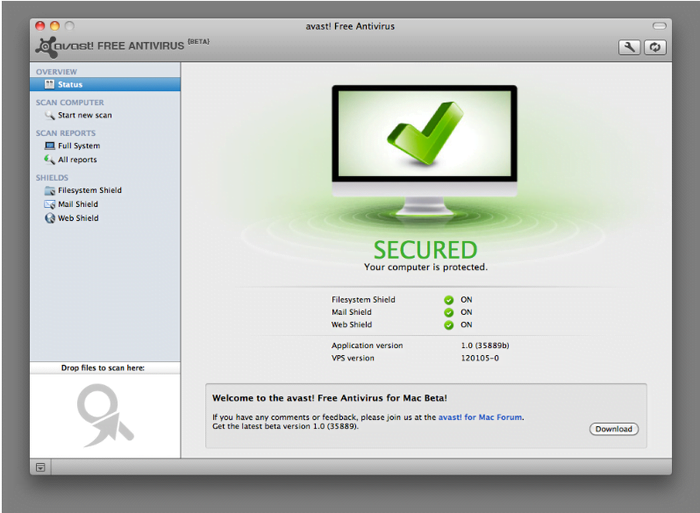Select Start new scan in sidebar
700x513 pixels.
tap(85, 115)
